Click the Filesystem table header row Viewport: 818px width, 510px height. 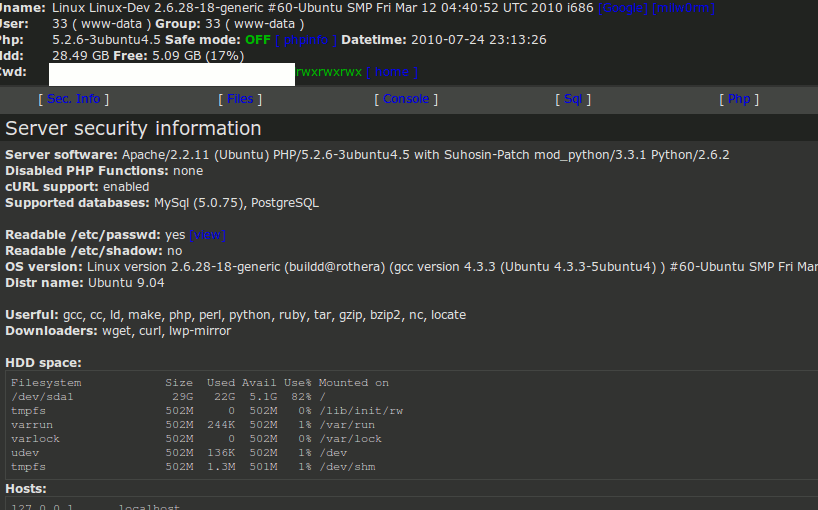click(x=200, y=383)
